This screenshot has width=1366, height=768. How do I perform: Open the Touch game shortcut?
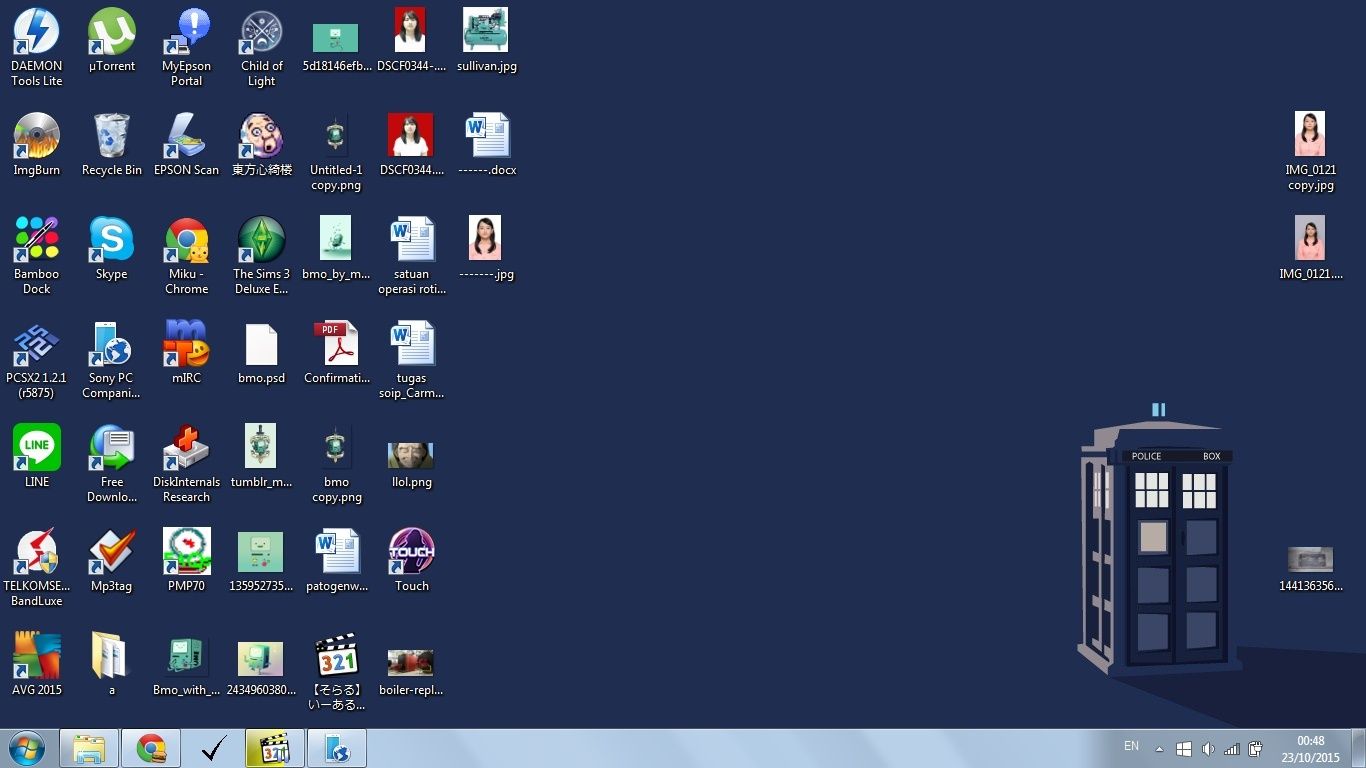[x=412, y=561]
